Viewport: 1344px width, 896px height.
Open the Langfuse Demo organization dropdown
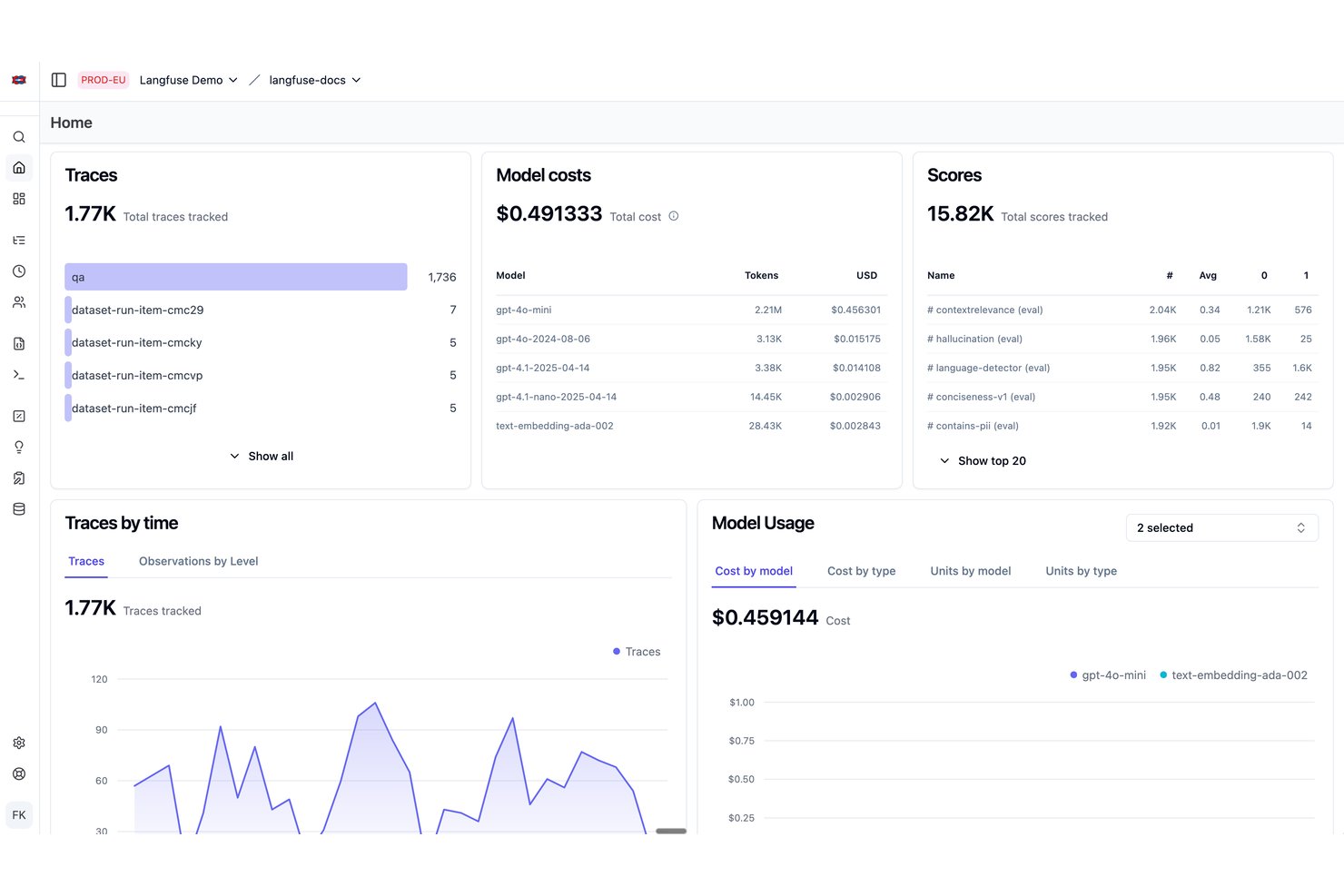tap(188, 80)
